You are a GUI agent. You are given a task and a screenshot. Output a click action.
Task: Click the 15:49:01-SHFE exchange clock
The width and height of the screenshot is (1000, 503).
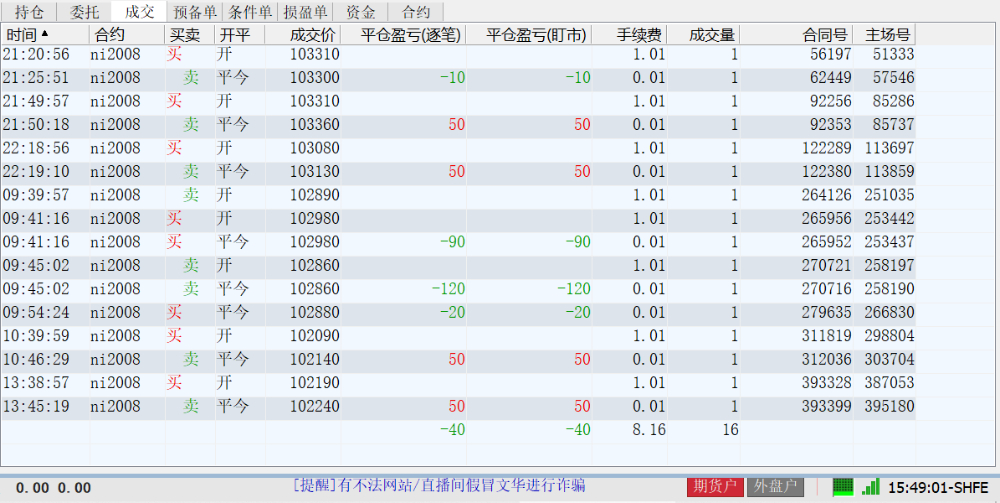tap(938, 488)
